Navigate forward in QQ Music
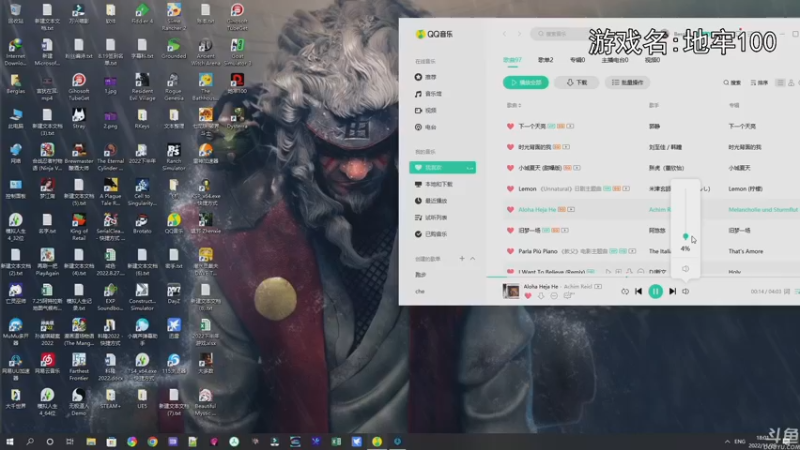Image resolution: width=800 pixels, height=450 pixels. pos(519,34)
